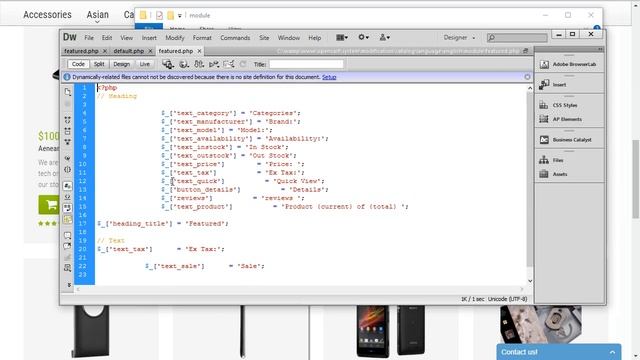Open the Edit menu
This screenshot has width=640, height=360.
coord(107,38)
